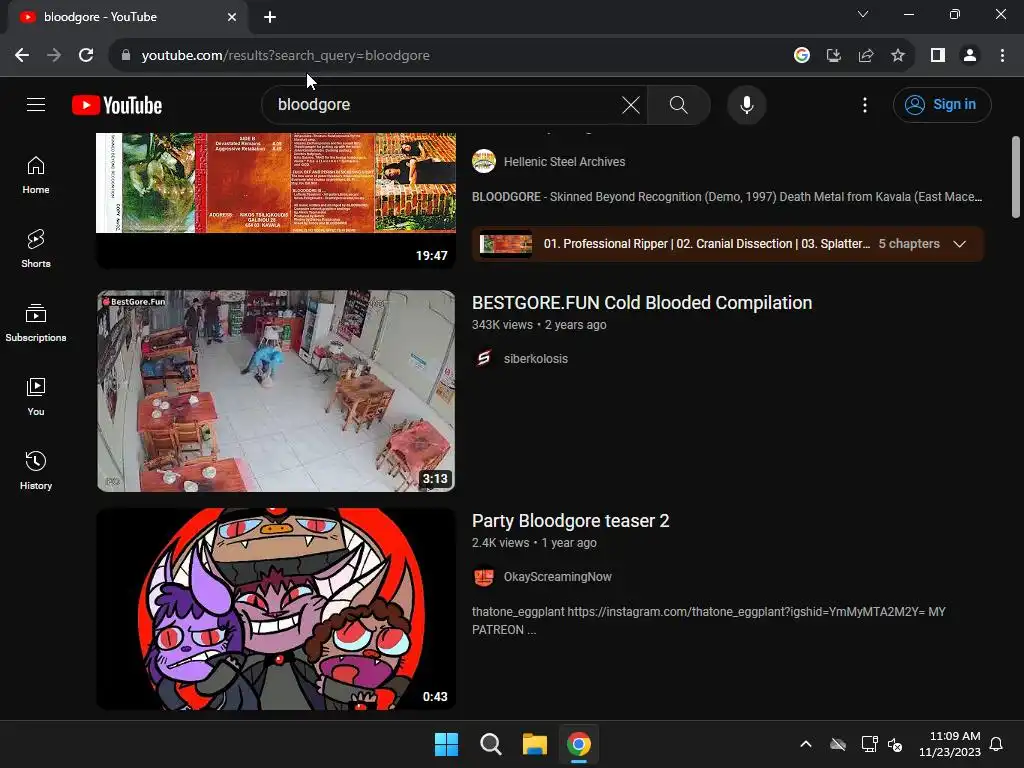Show hidden system tray icons
Image resolution: width=1024 pixels, height=768 pixels.
(x=806, y=744)
